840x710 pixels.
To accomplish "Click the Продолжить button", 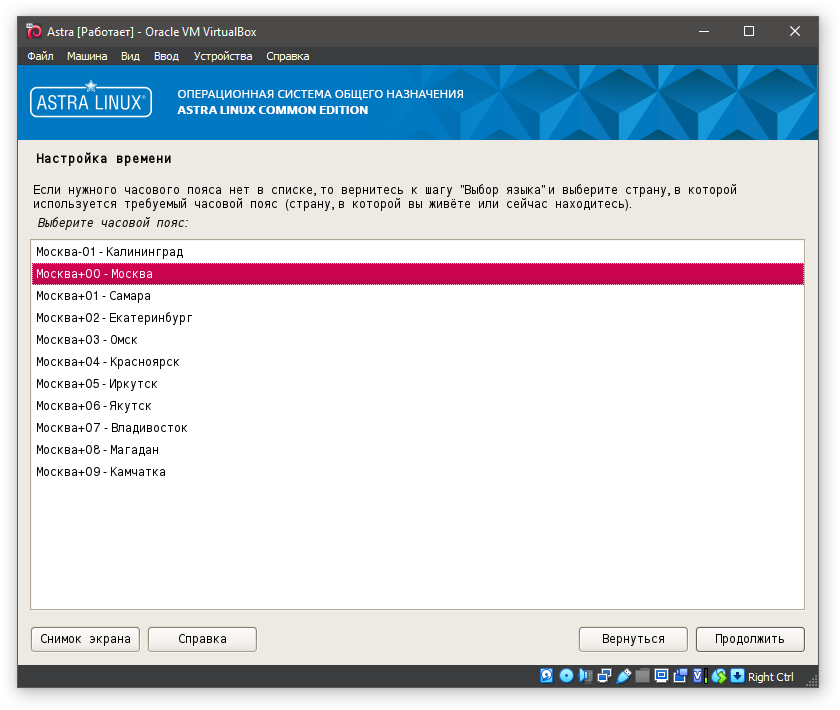I will coord(750,639).
